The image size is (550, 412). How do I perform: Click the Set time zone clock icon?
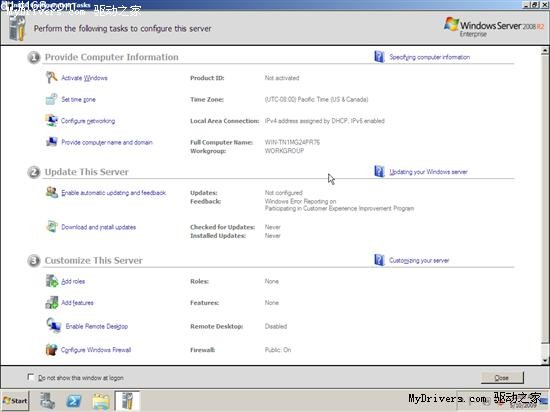tap(52, 99)
